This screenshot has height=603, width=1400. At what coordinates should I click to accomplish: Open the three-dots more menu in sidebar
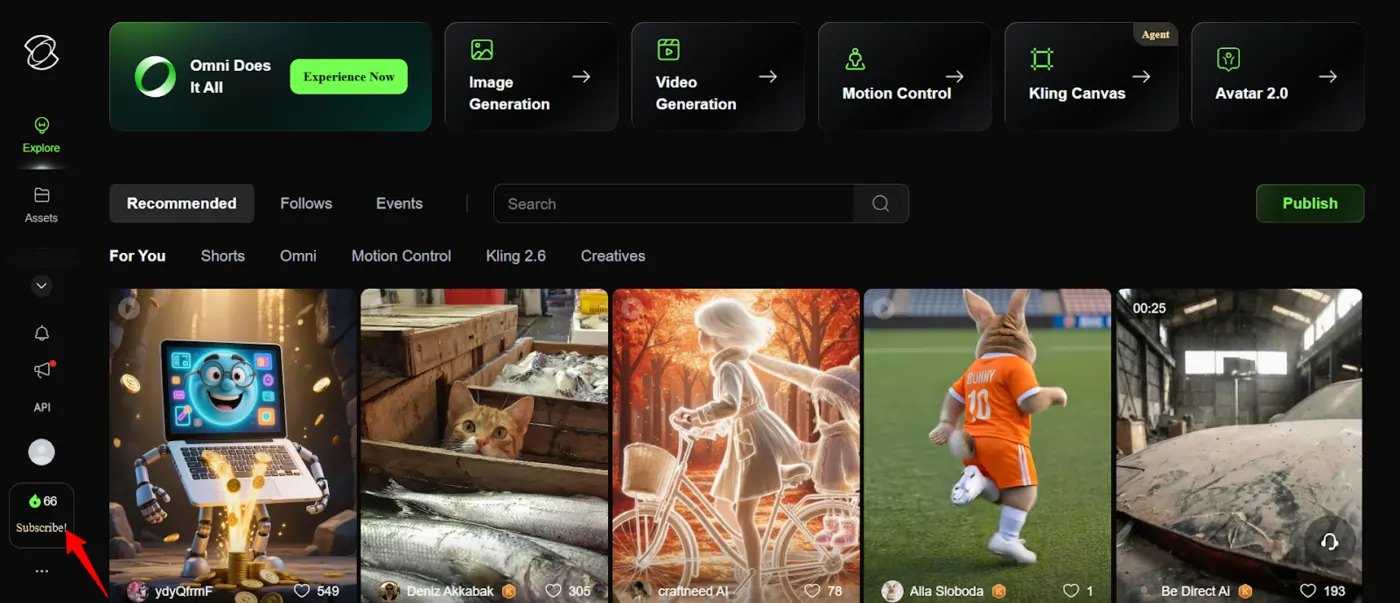pyautogui.click(x=41, y=571)
